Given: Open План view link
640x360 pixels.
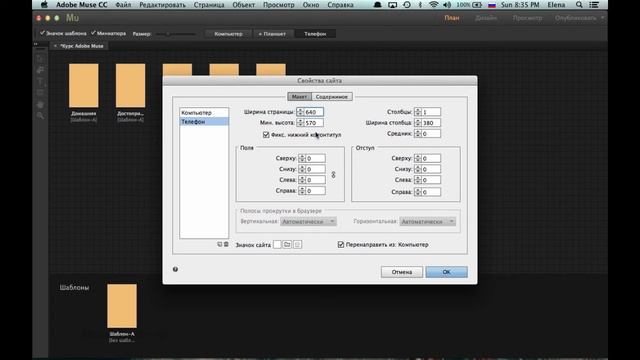Looking at the screenshot, I should tap(452, 18).
